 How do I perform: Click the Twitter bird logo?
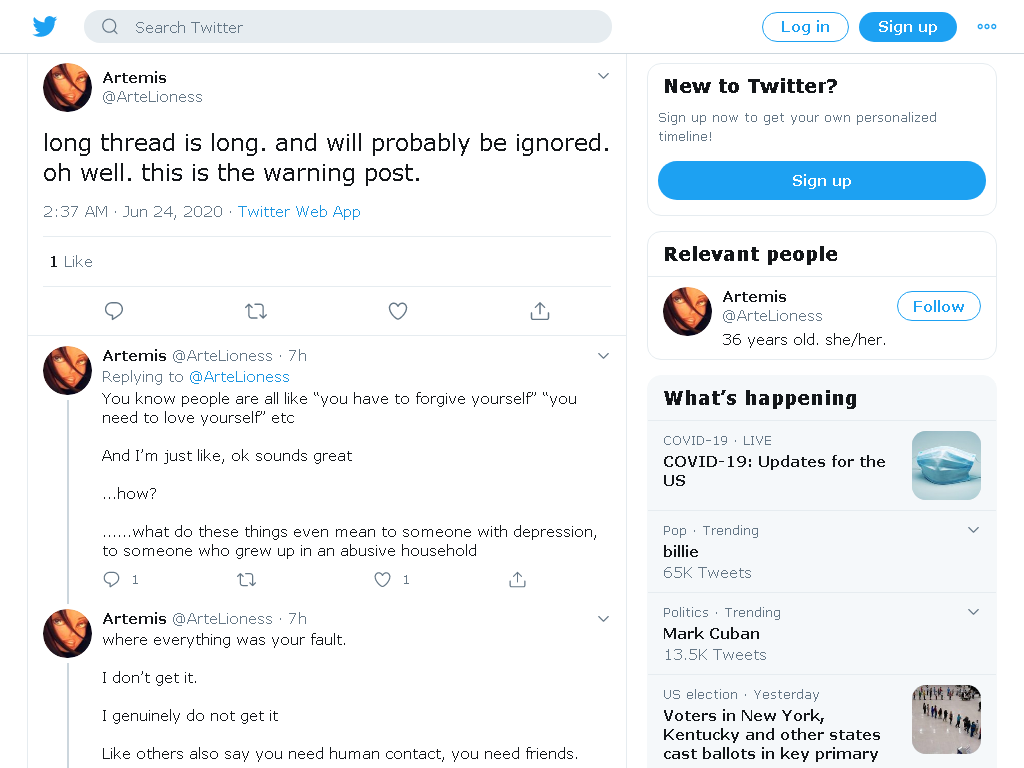[x=45, y=27]
